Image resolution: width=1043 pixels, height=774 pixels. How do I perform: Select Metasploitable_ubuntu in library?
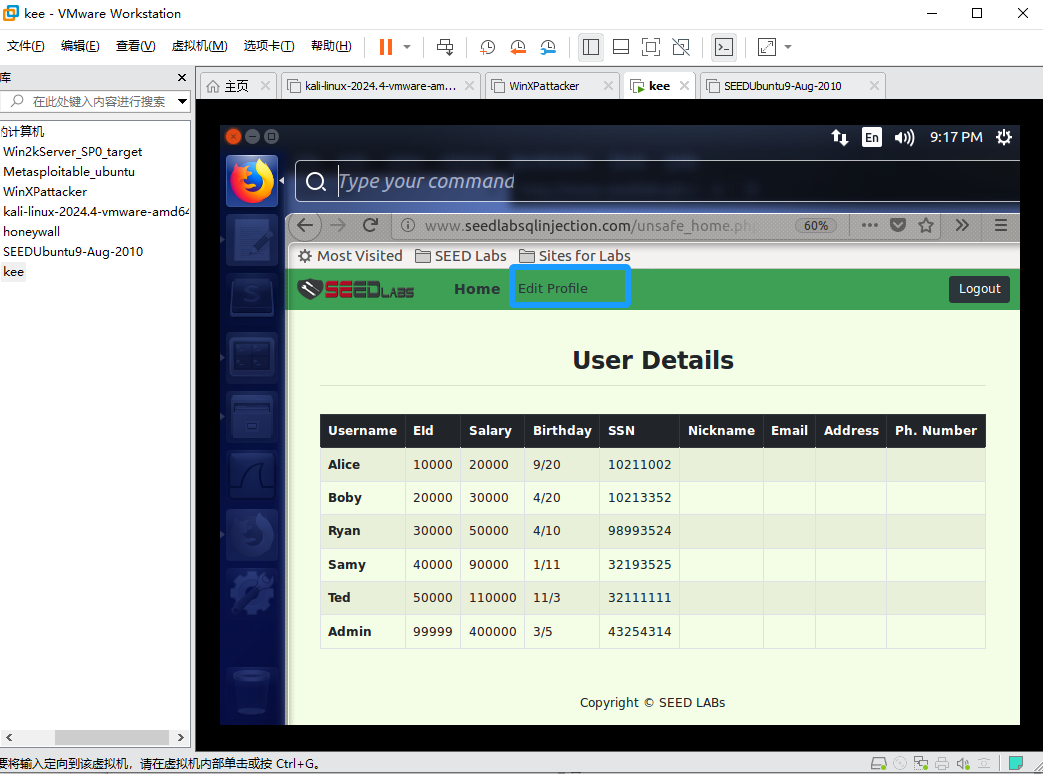pos(69,172)
